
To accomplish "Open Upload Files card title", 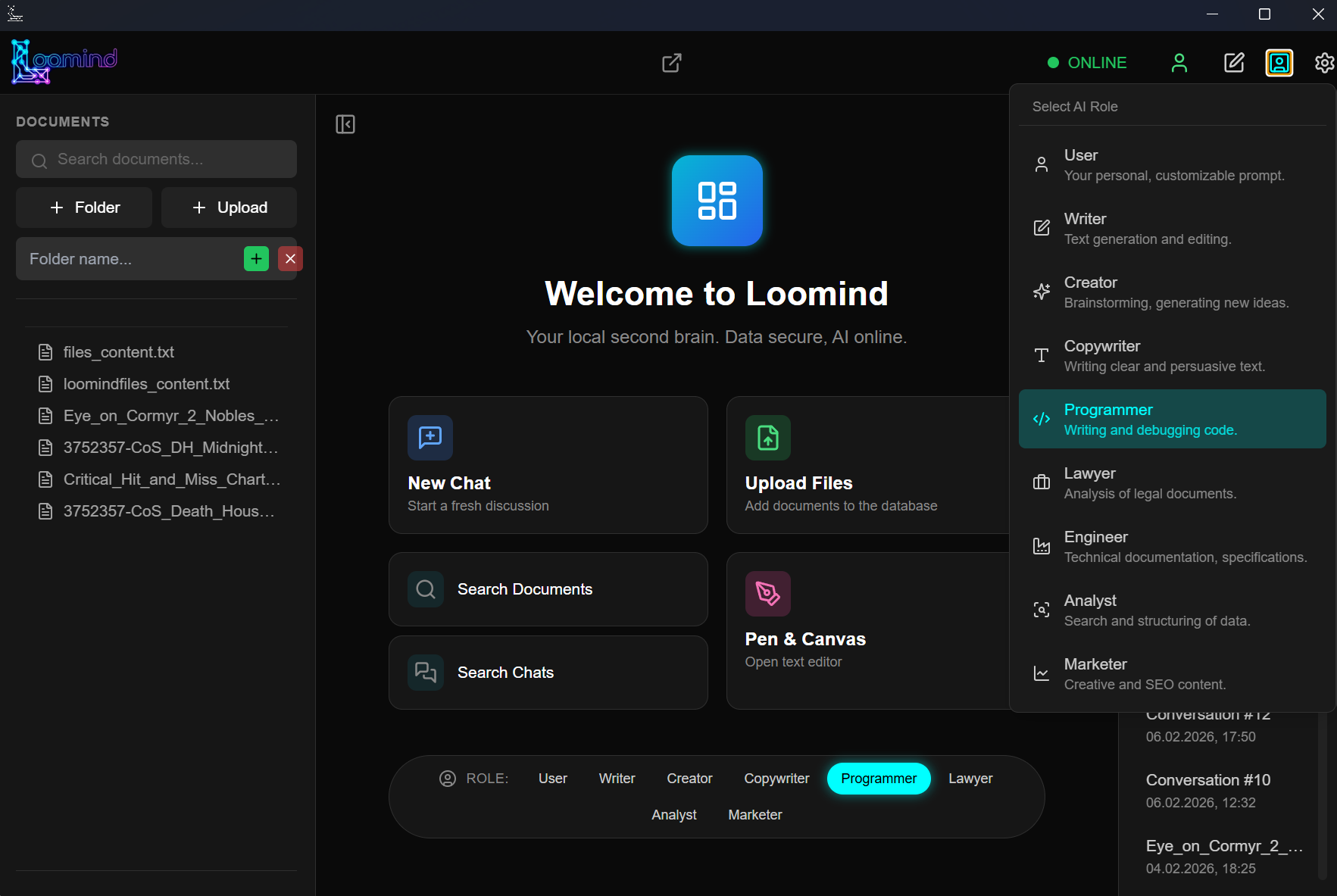I will (x=798, y=483).
